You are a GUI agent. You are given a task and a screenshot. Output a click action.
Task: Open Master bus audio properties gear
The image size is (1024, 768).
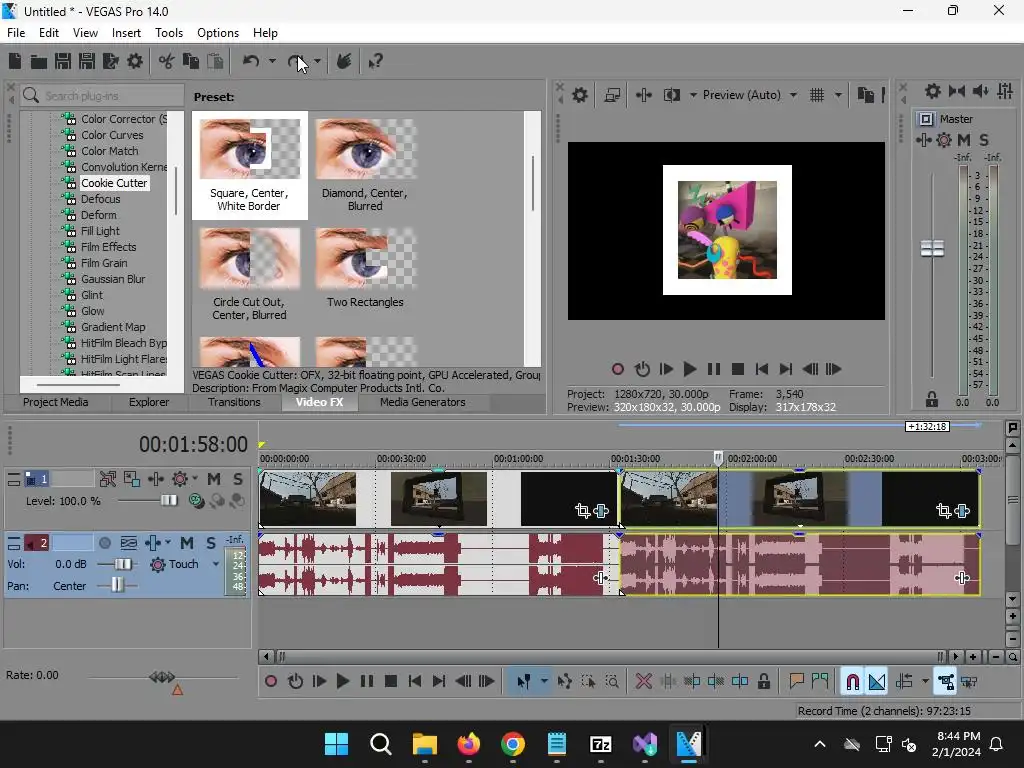click(x=933, y=91)
